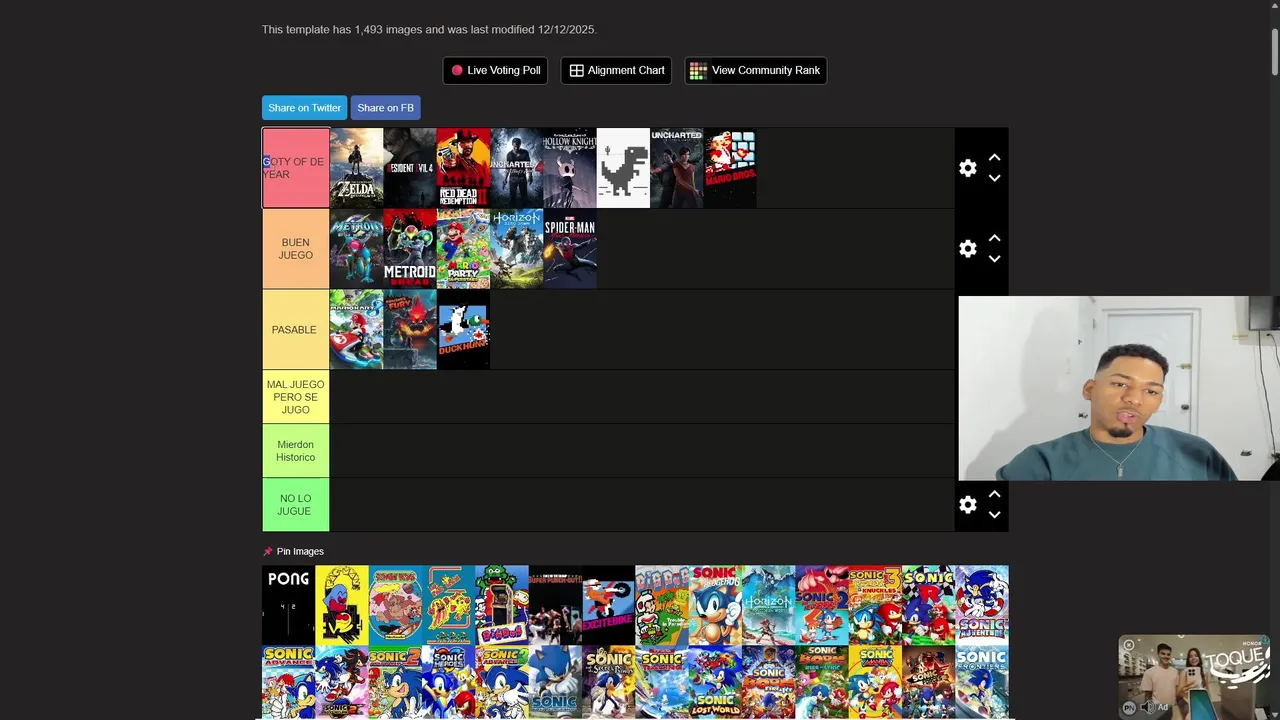The width and height of the screenshot is (1280, 720).
Task: Select the BUEN JUEGO tier label
Action: [x=295, y=249]
